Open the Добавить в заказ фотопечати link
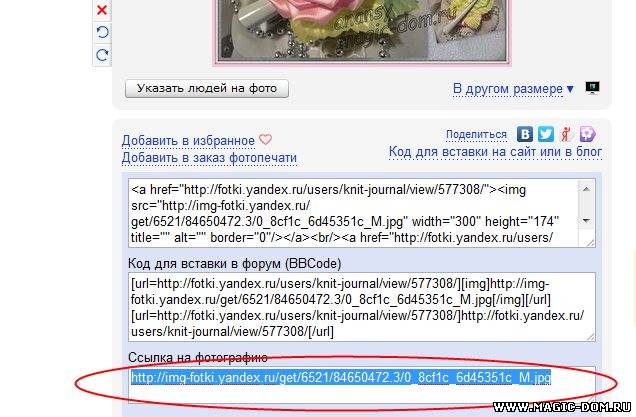Viewport: 636px width, 417px height. pyautogui.click(x=209, y=157)
